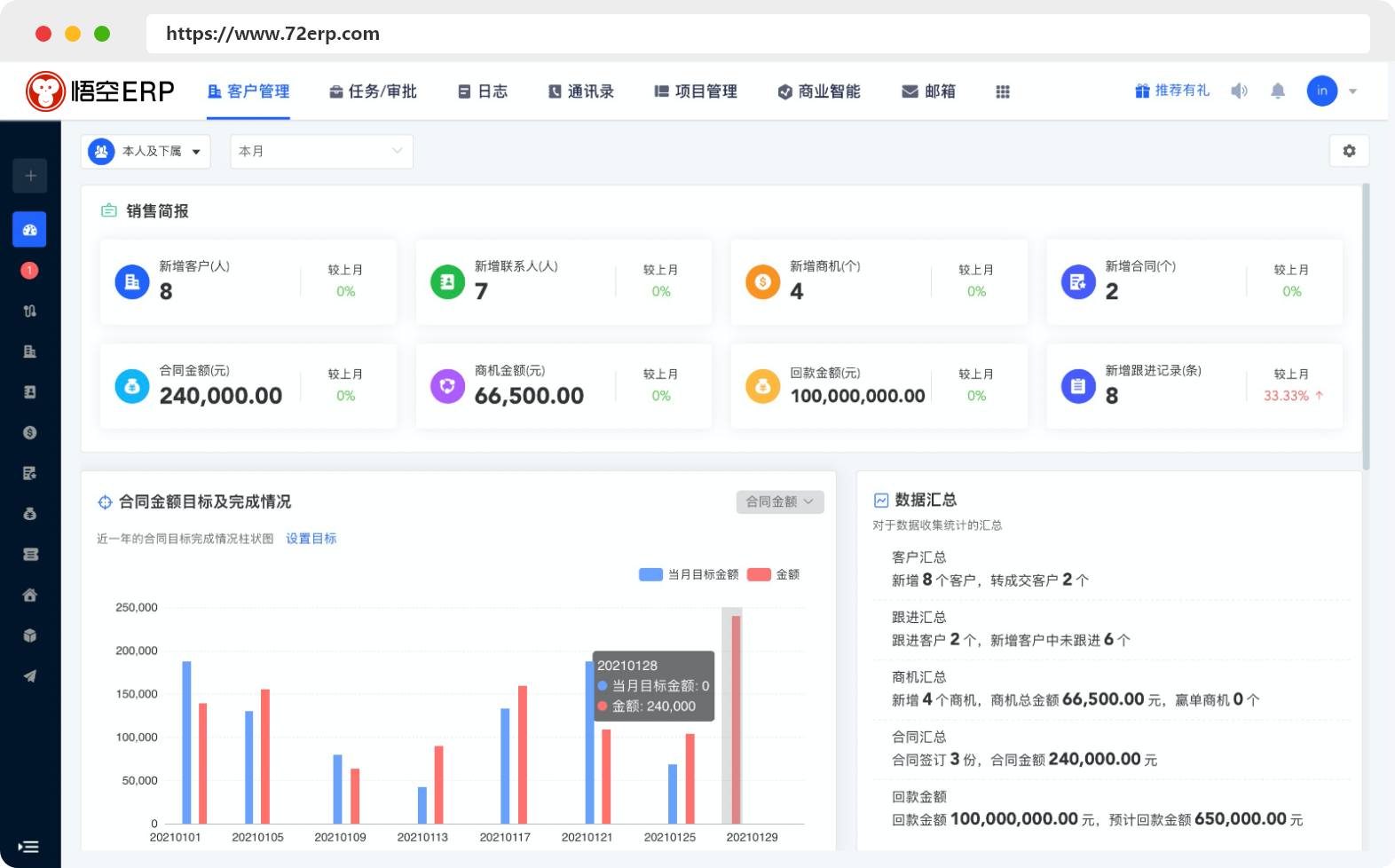1395x868 pixels.
Task: Open the opportunities dollar-coin sidebar icon
Action: coord(29,433)
